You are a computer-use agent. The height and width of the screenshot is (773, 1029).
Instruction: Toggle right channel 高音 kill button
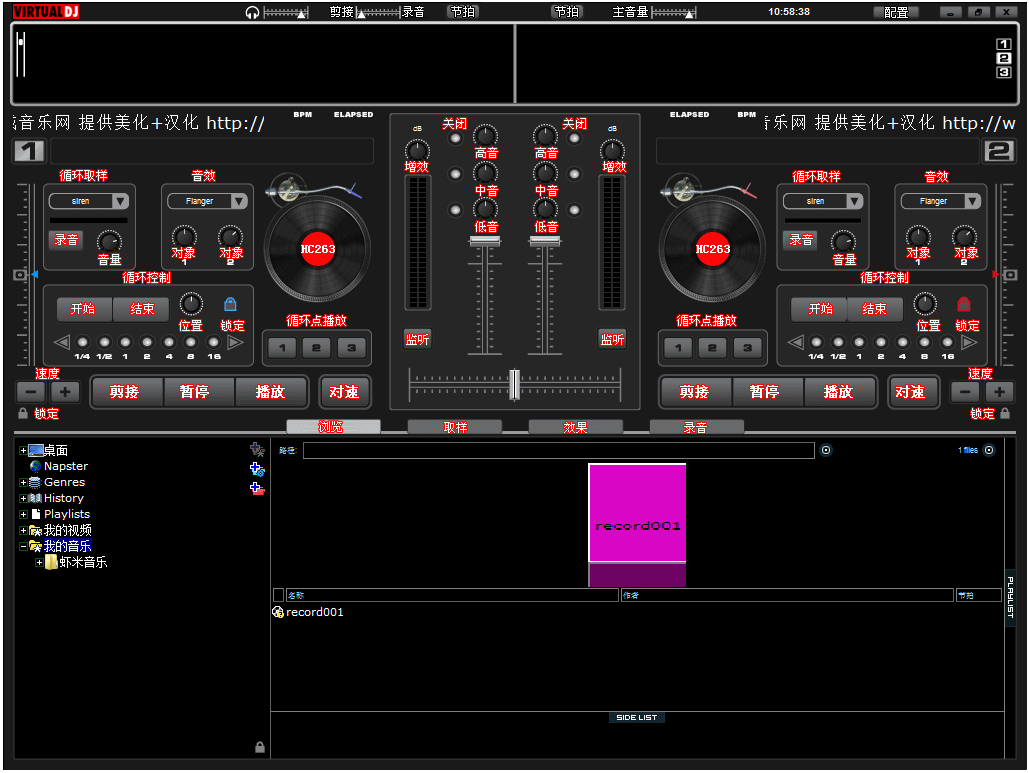[x=574, y=138]
